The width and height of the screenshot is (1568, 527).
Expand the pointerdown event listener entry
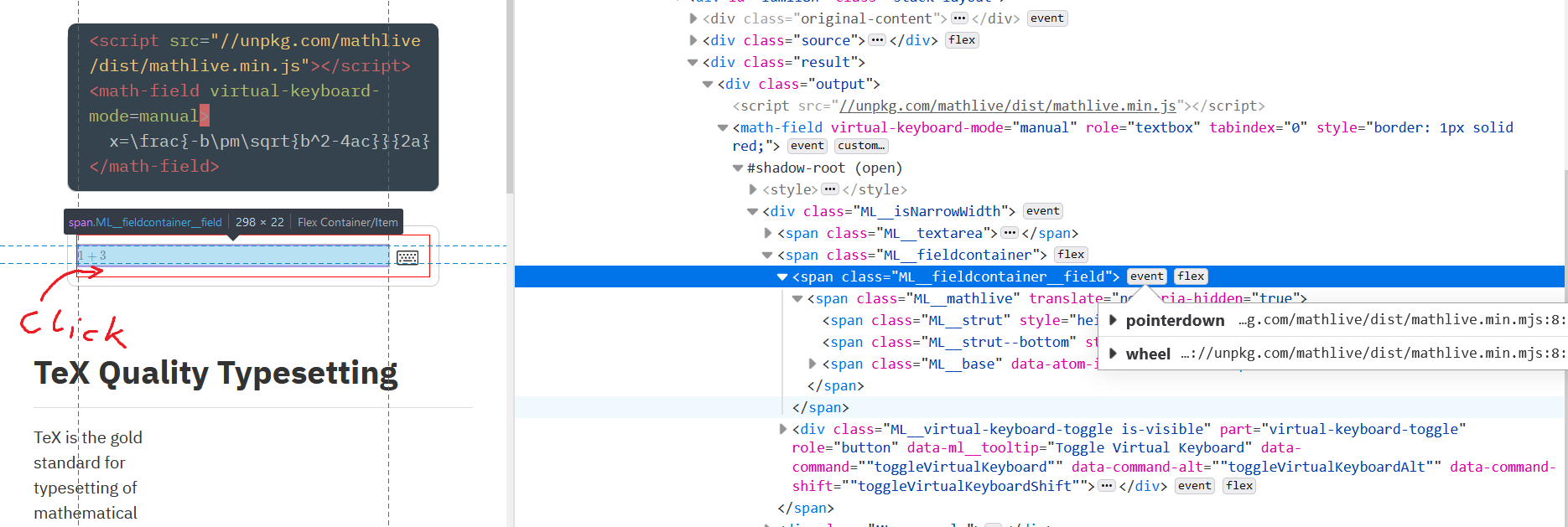[1113, 320]
